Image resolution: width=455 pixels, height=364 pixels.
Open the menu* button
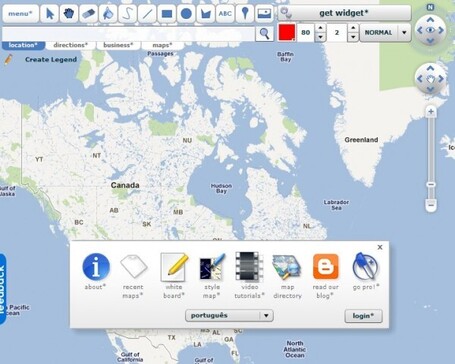tap(20, 14)
